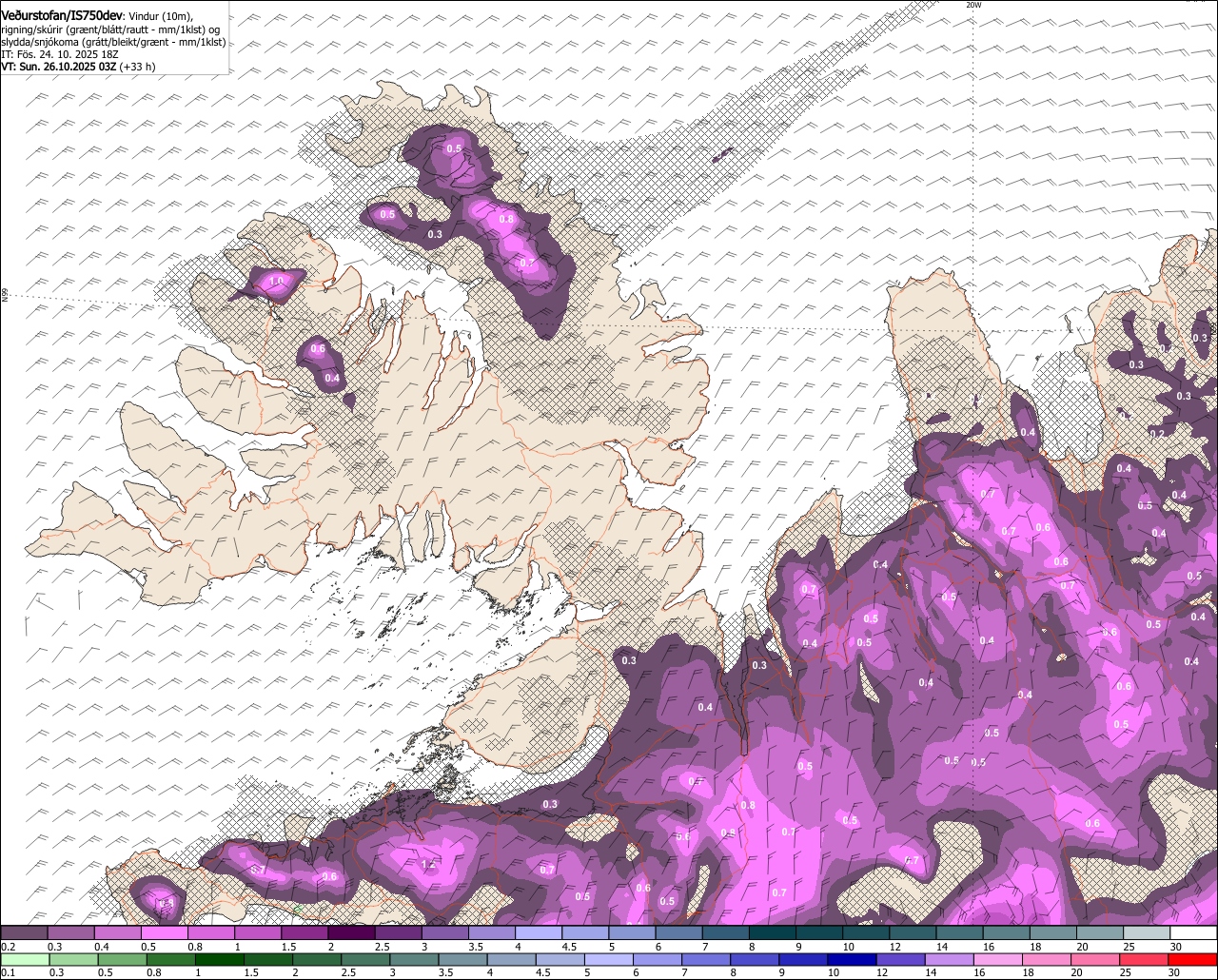Select upper legend swatch starting at 14

(x=959, y=933)
